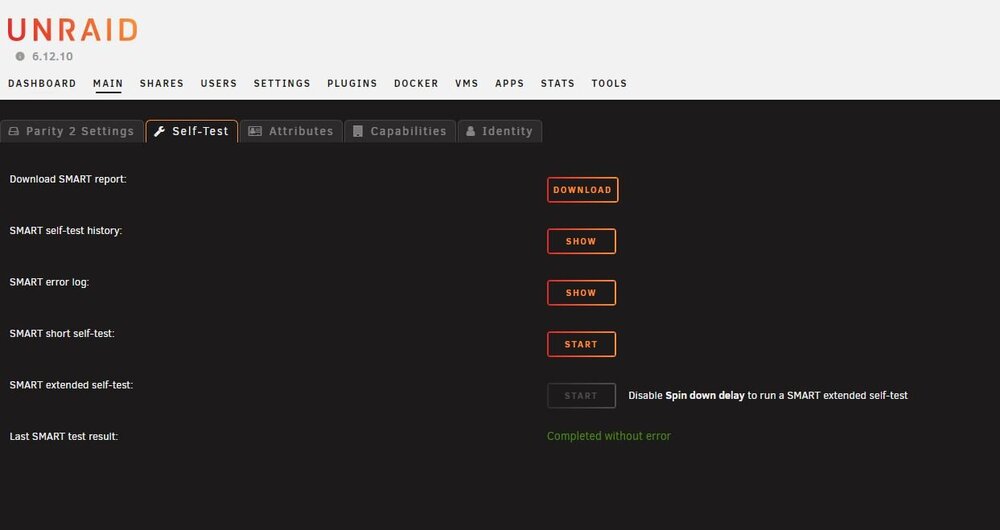Click the 'Last SMART test result:' label
1000x530 pixels.
click(64, 436)
